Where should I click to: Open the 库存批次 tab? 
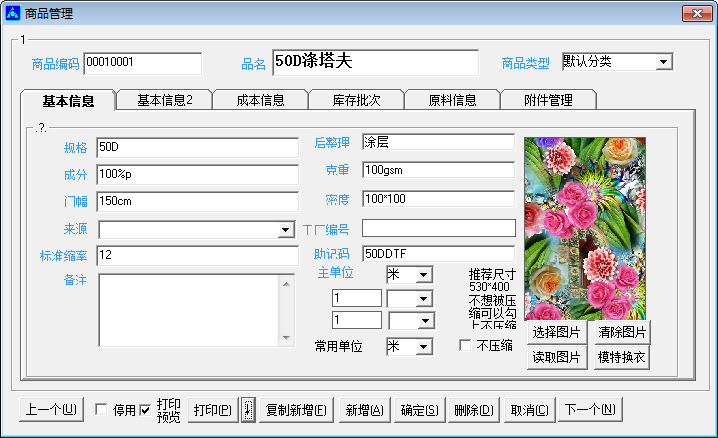click(356, 100)
